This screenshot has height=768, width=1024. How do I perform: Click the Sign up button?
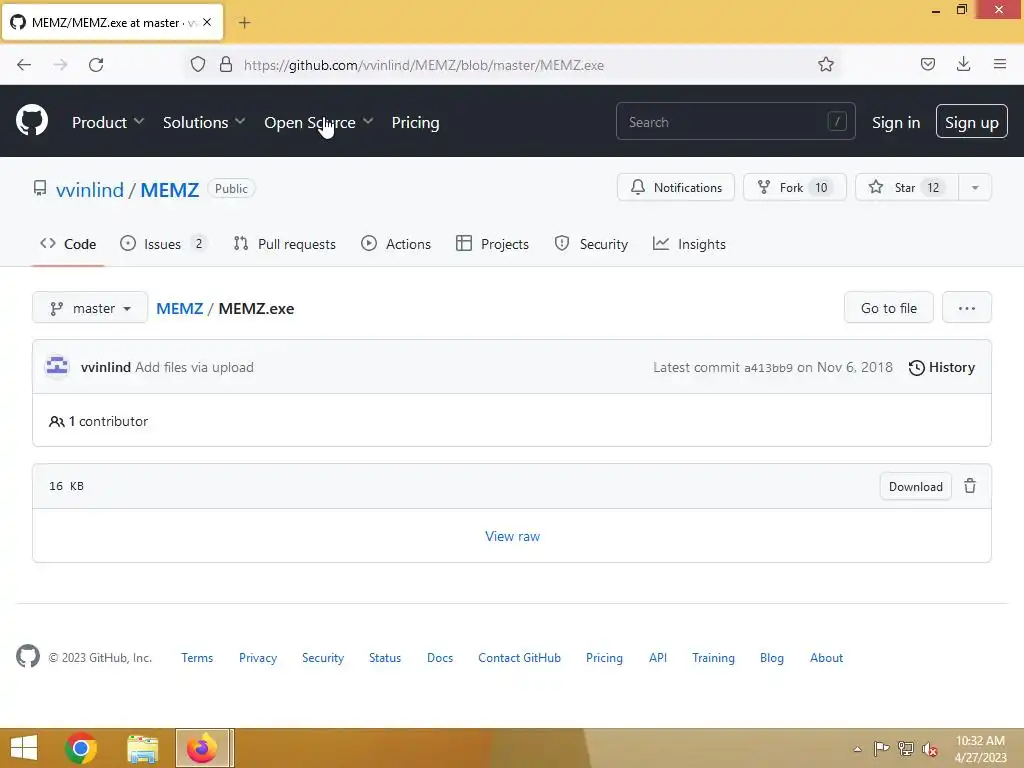[x=971, y=121]
